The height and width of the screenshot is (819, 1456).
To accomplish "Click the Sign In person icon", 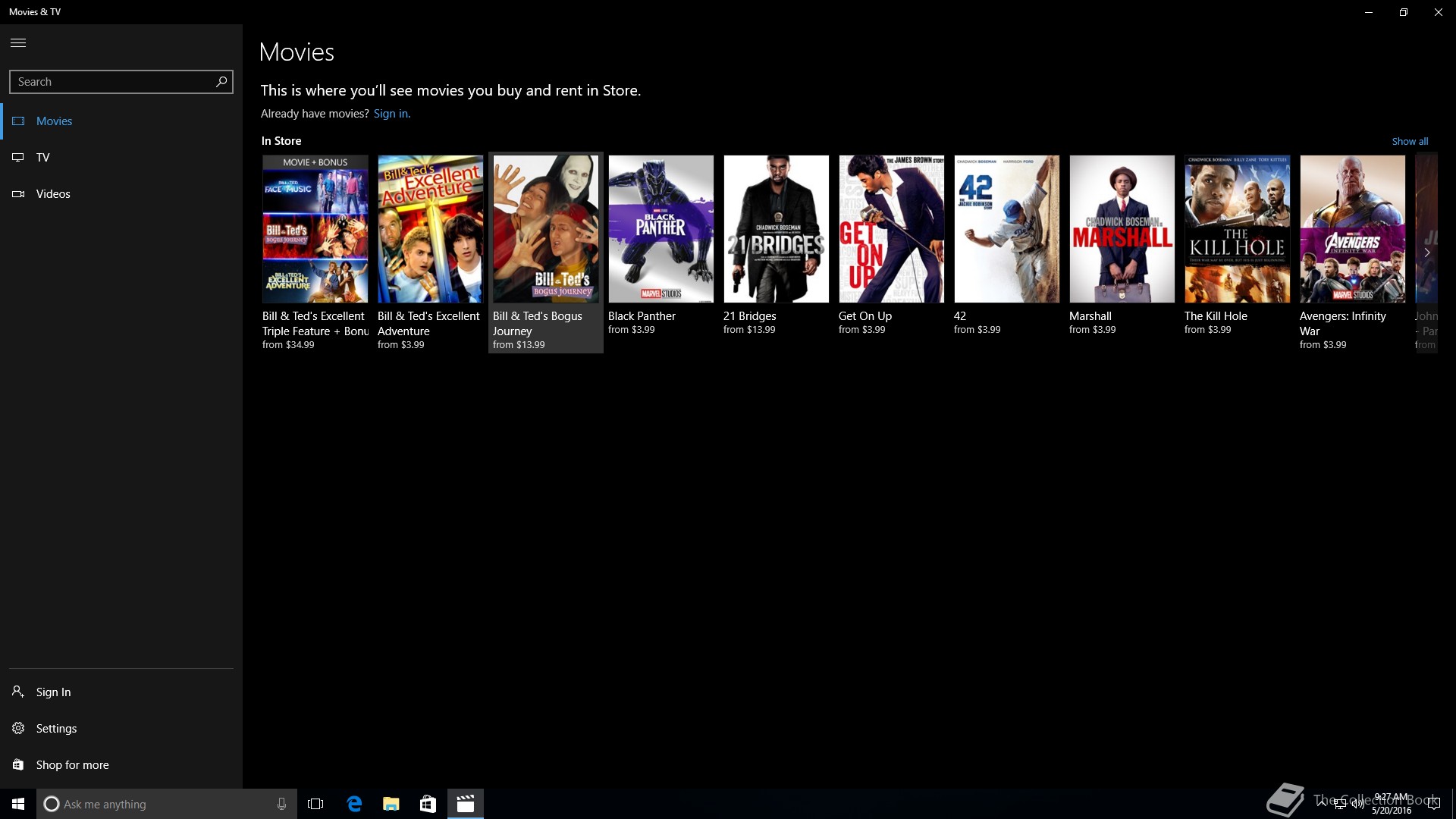I will point(18,692).
